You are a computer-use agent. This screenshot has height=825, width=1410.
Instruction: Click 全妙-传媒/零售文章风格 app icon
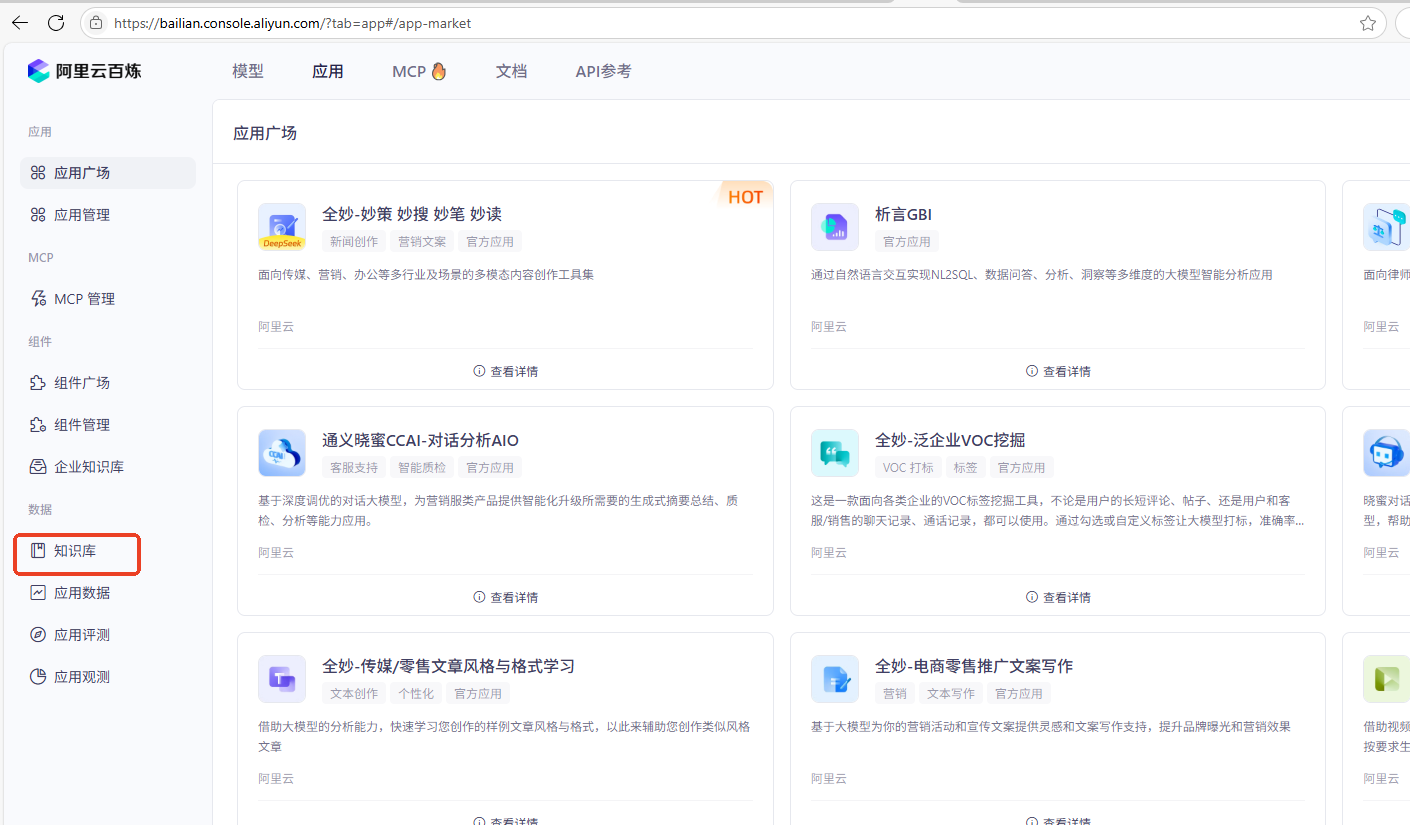tap(282, 679)
